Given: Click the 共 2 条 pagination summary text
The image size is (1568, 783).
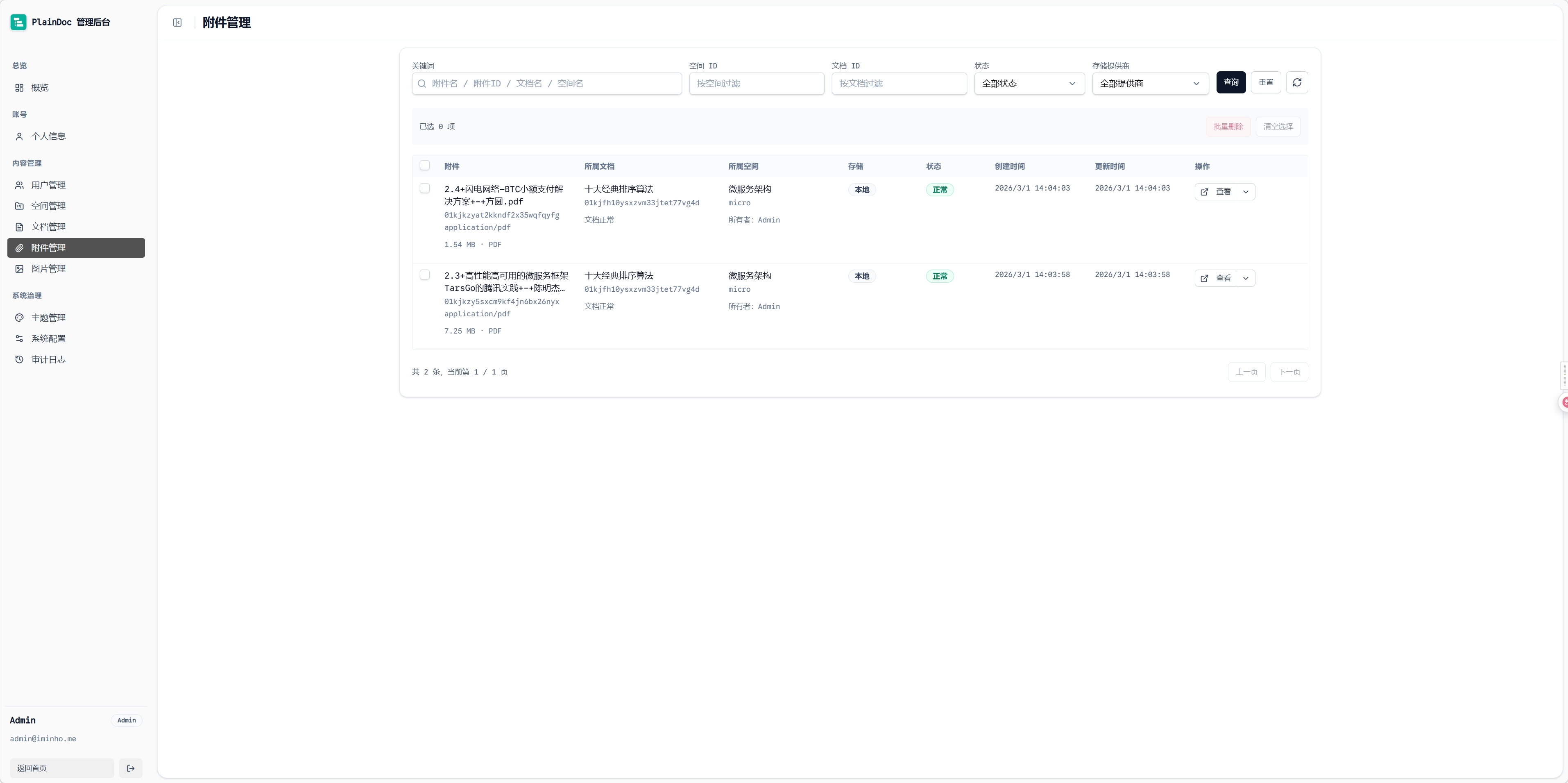Looking at the screenshot, I should pos(460,372).
